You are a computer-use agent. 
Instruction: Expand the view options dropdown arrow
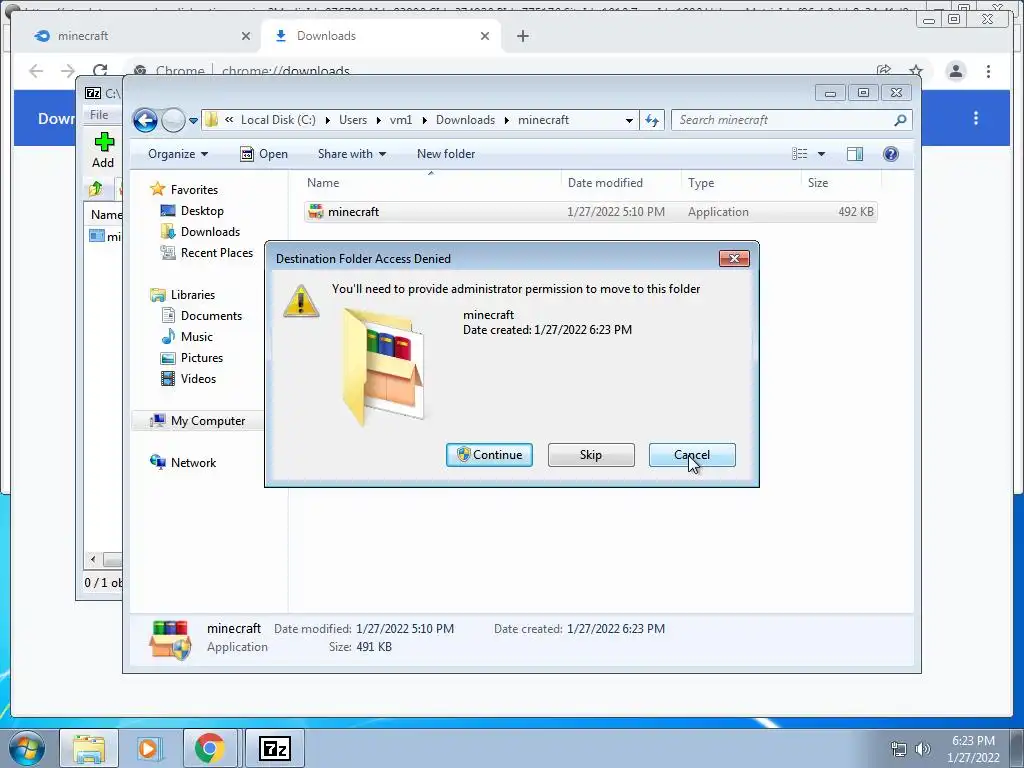(822, 154)
